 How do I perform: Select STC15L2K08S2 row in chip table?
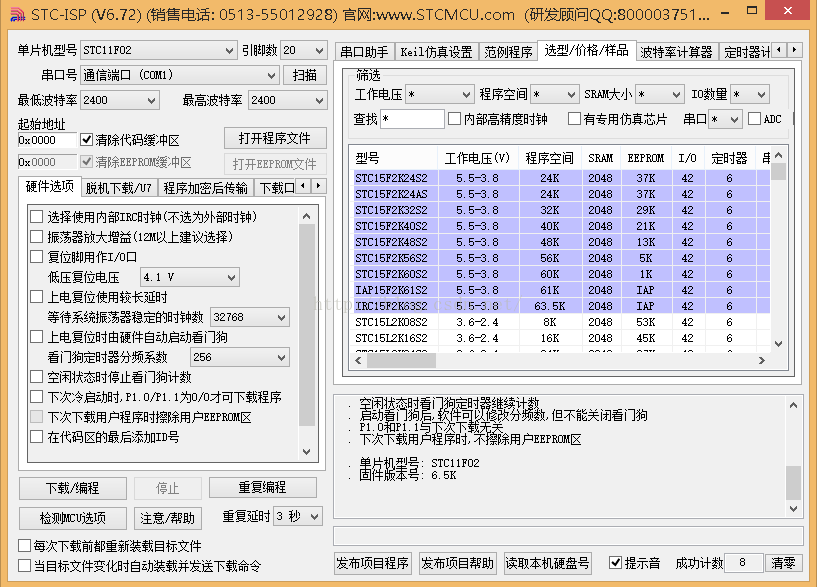[562, 322]
